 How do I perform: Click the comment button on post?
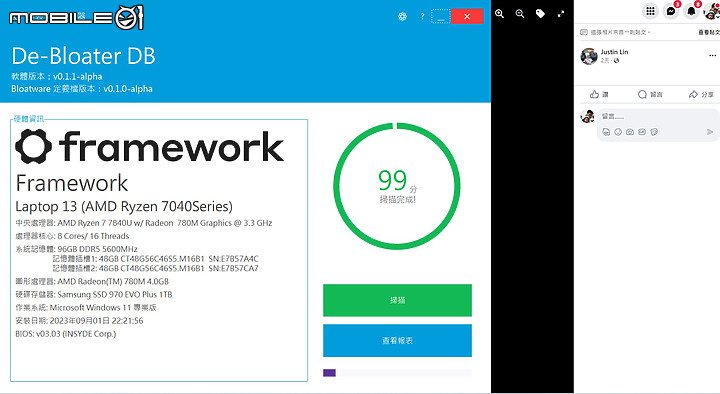[x=650, y=94]
